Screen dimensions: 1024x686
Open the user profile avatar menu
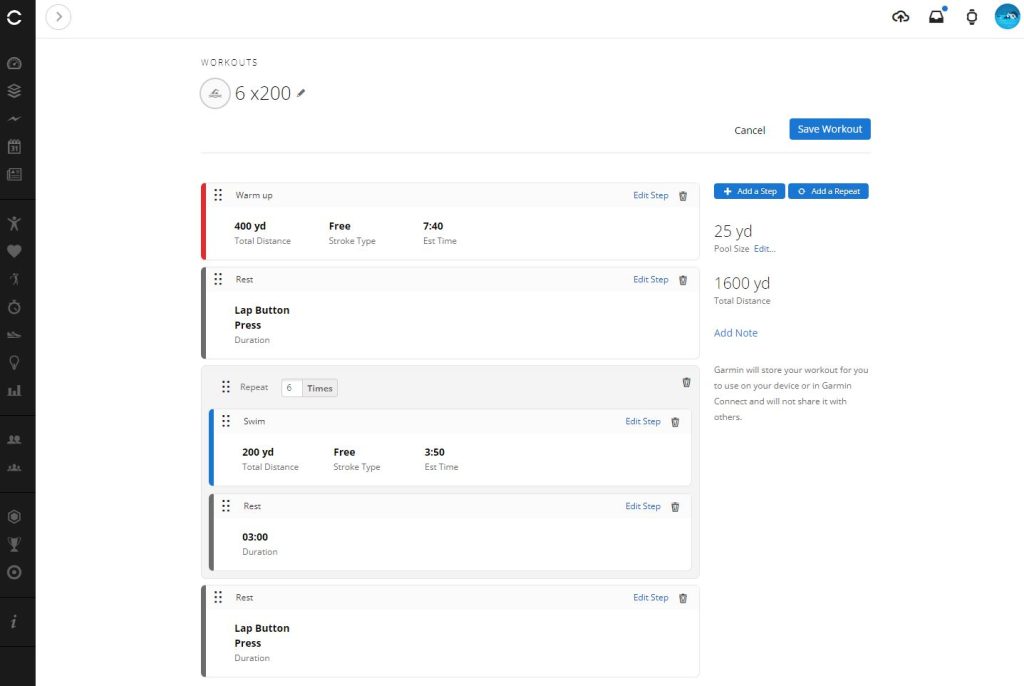pyautogui.click(x=1006, y=17)
